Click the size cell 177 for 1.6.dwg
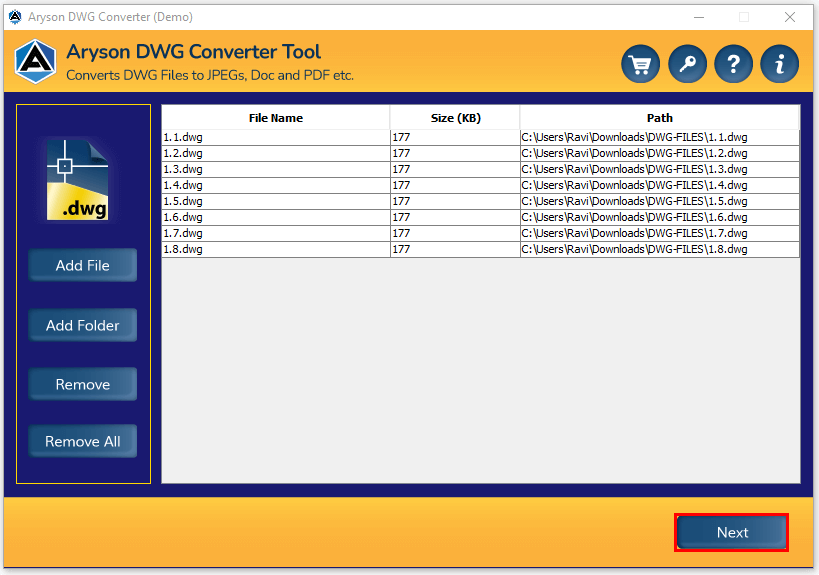The height and width of the screenshot is (575, 819). 455,217
